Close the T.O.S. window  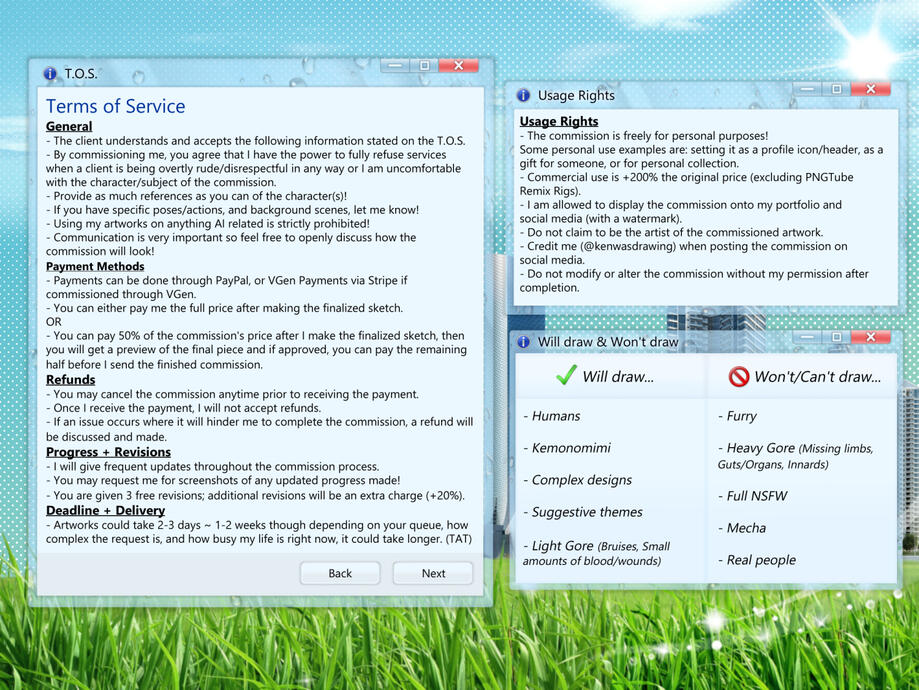coord(458,66)
